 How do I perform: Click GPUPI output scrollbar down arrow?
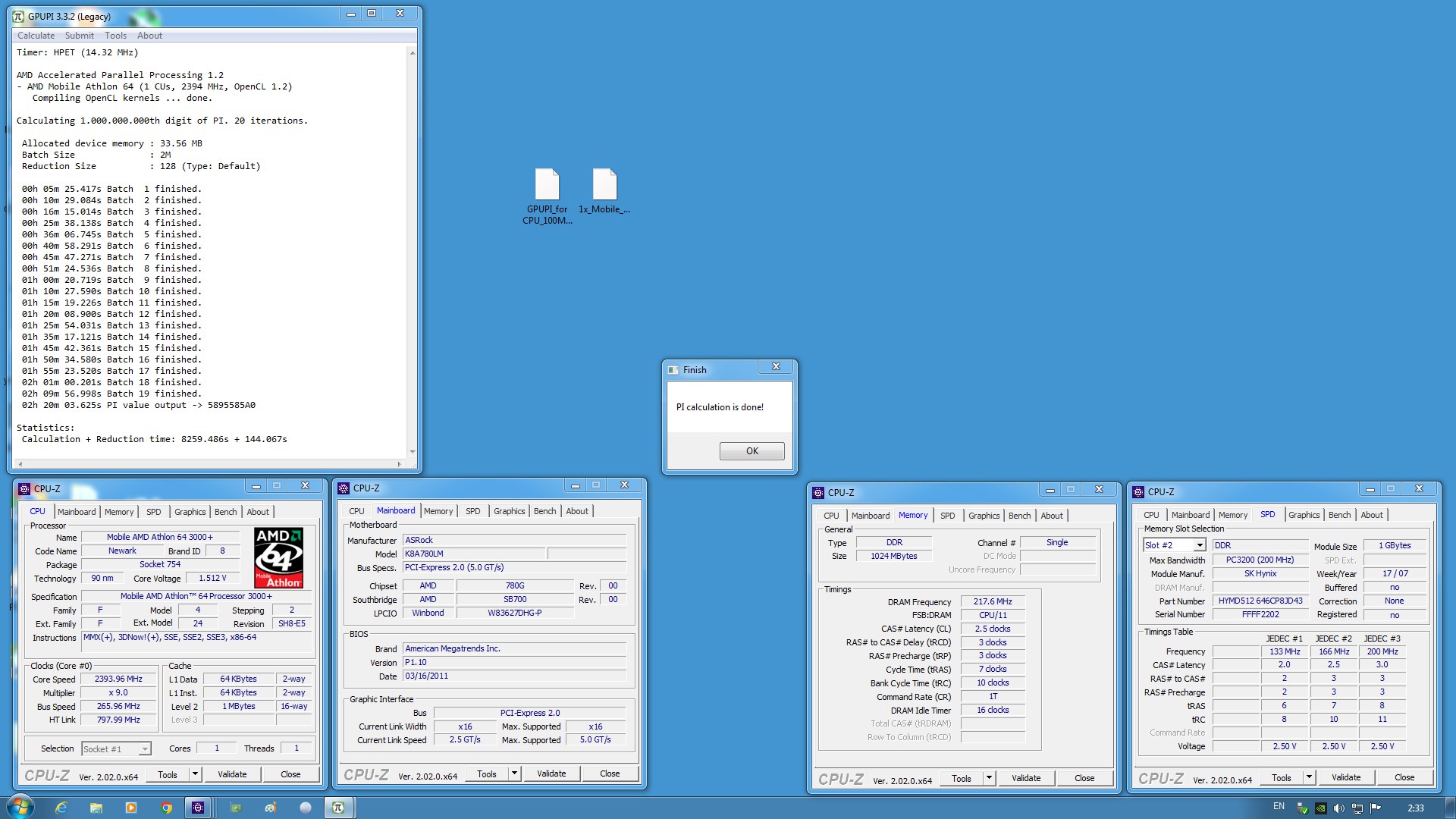(x=413, y=452)
